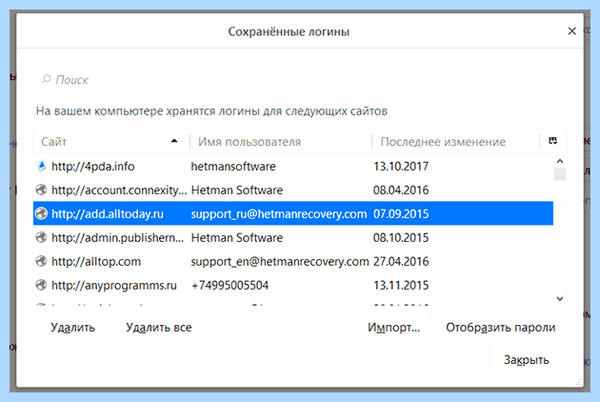Sort by Последнее изменение column
The width and height of the screenshot is (600, 402).
tap(455, 142)
